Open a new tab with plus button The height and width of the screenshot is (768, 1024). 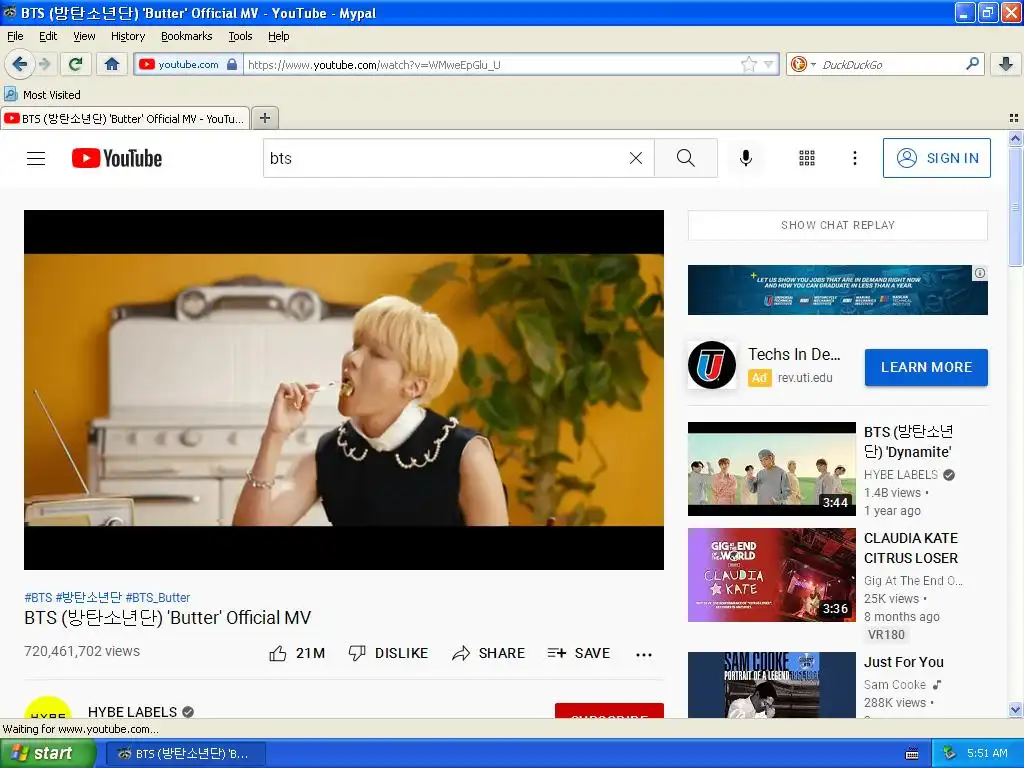[264, 118]
